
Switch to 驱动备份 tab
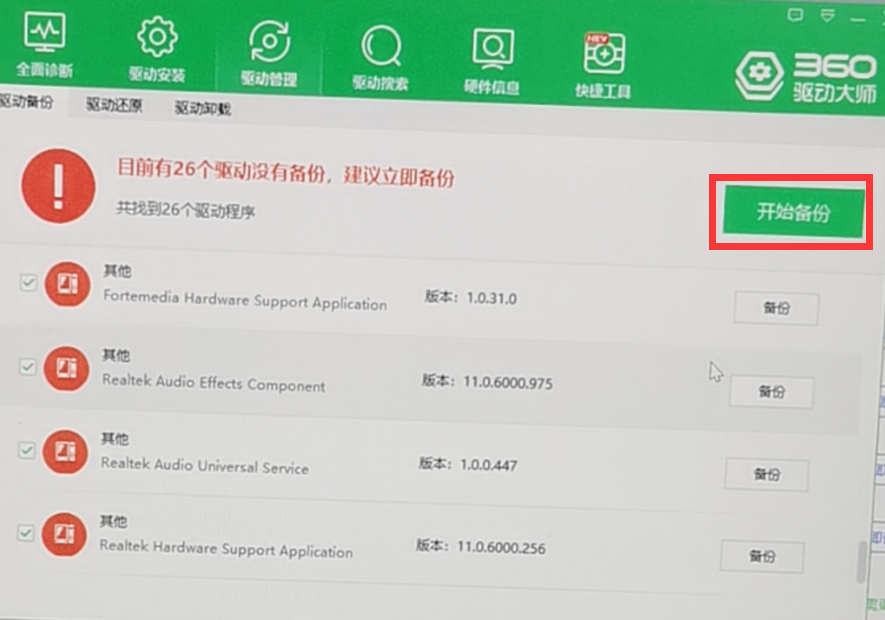(x=27, y=102)
